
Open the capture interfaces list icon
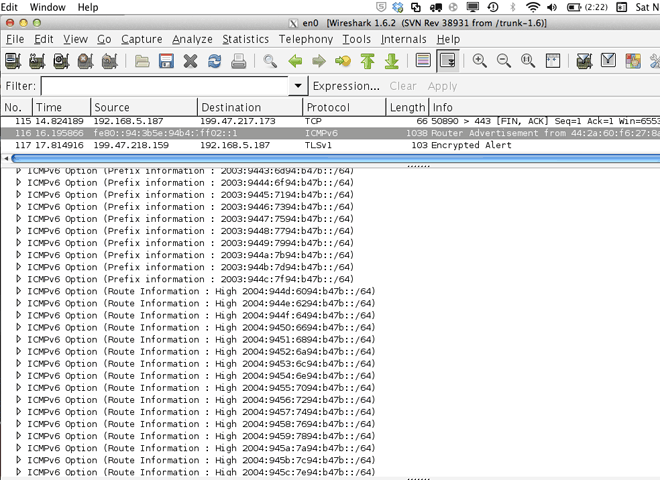tap(13, 61)
